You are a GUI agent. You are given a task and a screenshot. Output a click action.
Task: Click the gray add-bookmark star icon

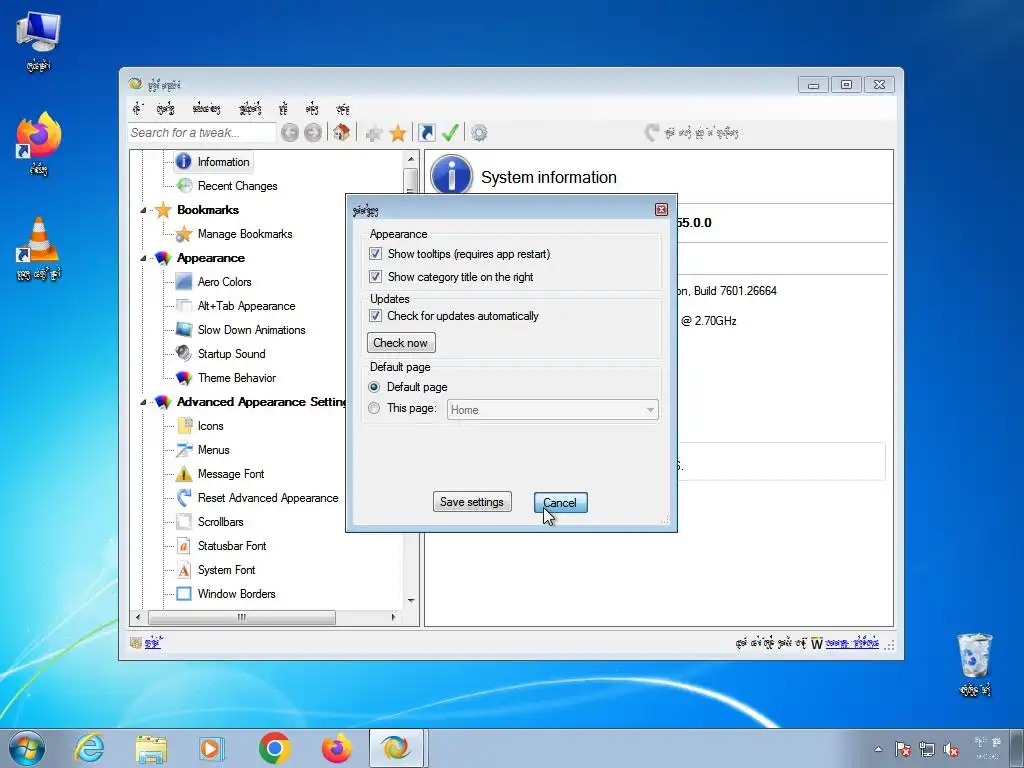[374, 134]
